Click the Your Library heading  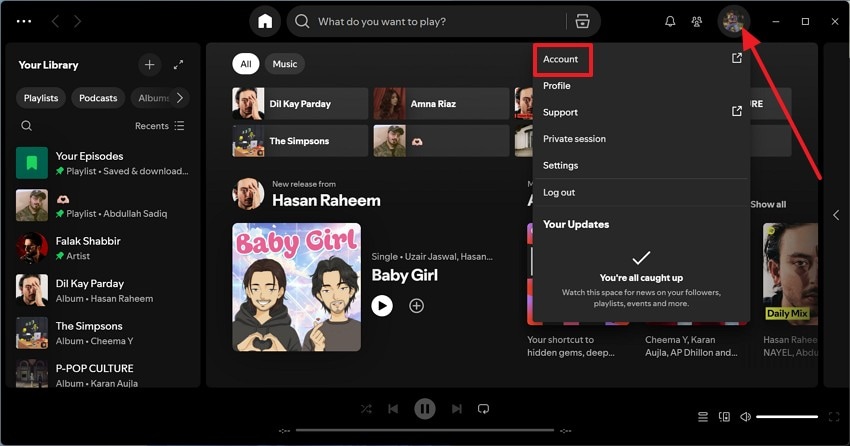coord(48,65)
